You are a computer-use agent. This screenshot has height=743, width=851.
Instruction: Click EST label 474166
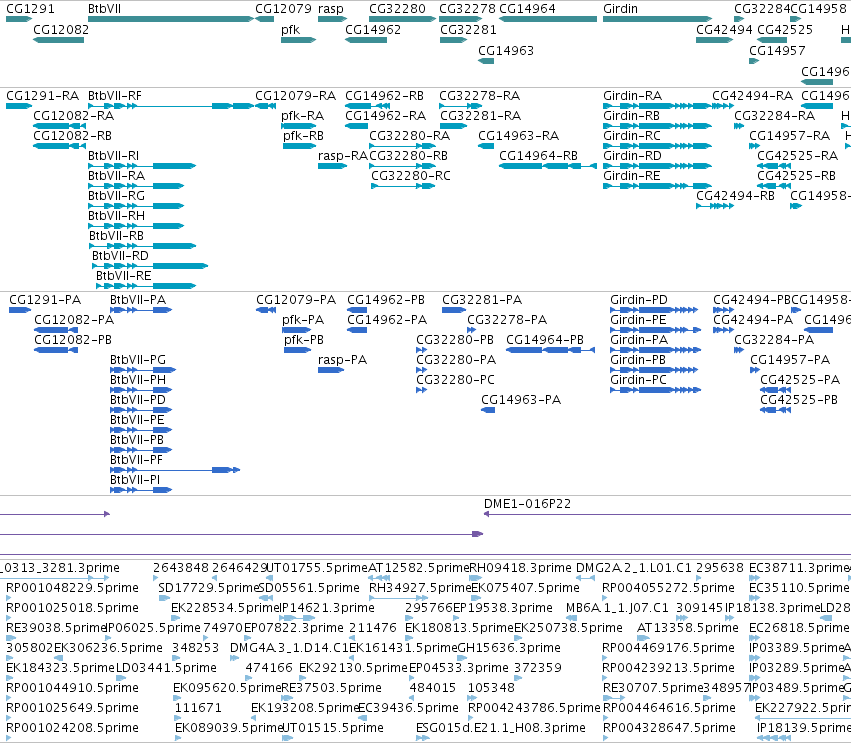[269, 668]
